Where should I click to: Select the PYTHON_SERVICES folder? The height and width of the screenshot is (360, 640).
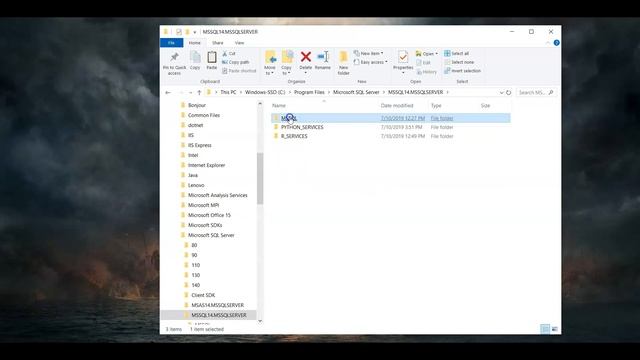click(x=302, y=127)
